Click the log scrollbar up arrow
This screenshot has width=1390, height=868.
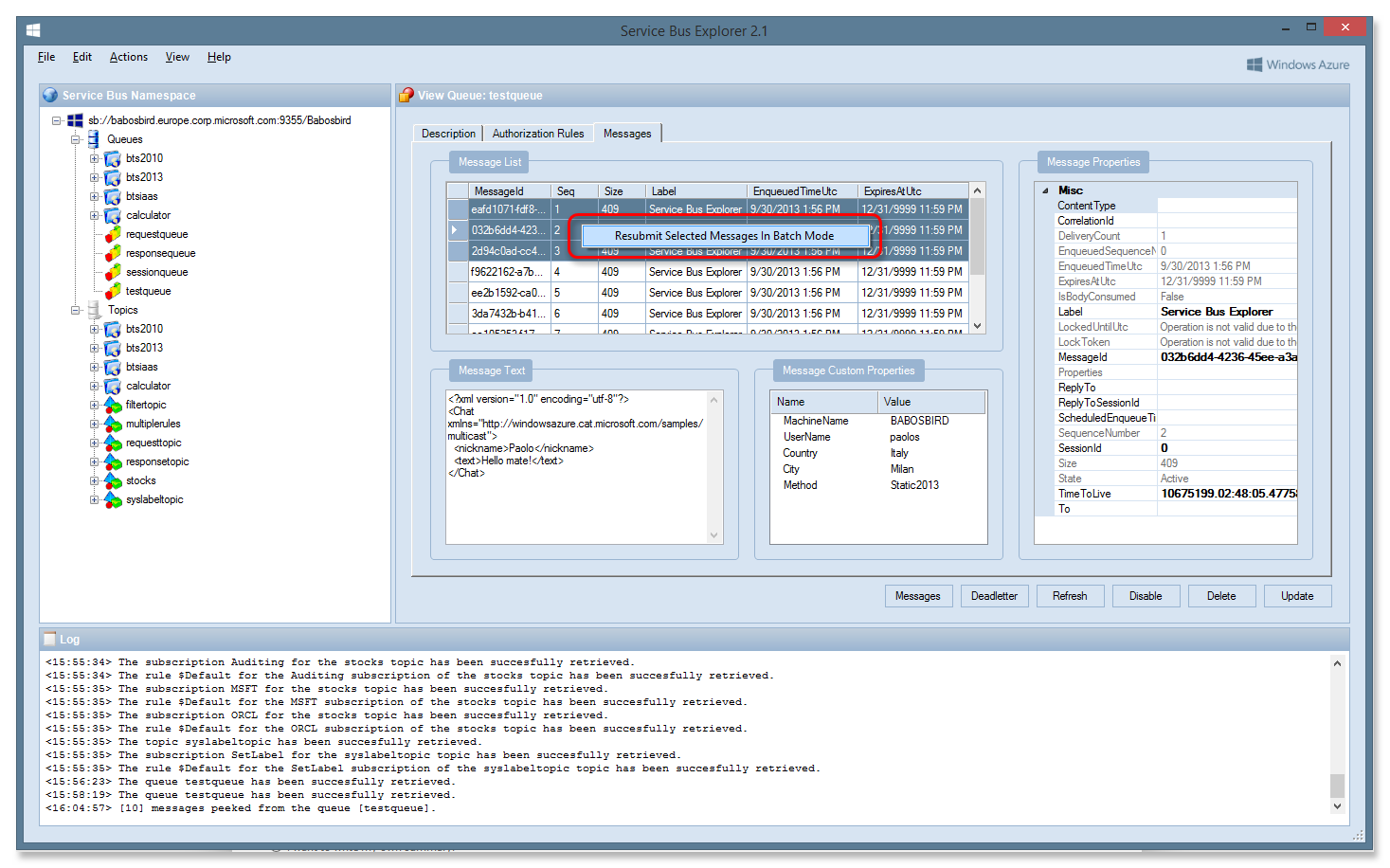[1337, 663]
